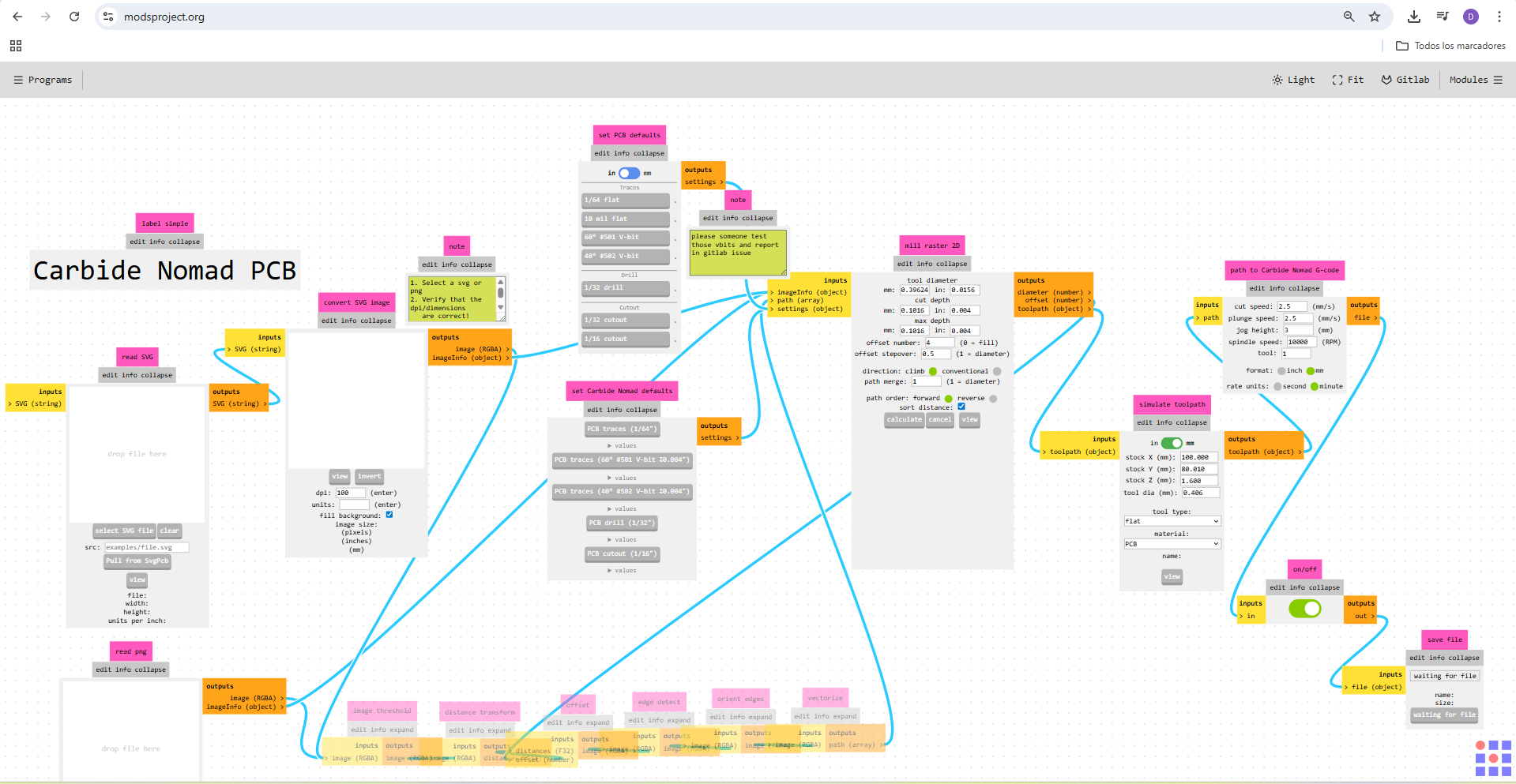Click the 1/32 drill button
1516x784 pixels.
click(x=626, y=288)
